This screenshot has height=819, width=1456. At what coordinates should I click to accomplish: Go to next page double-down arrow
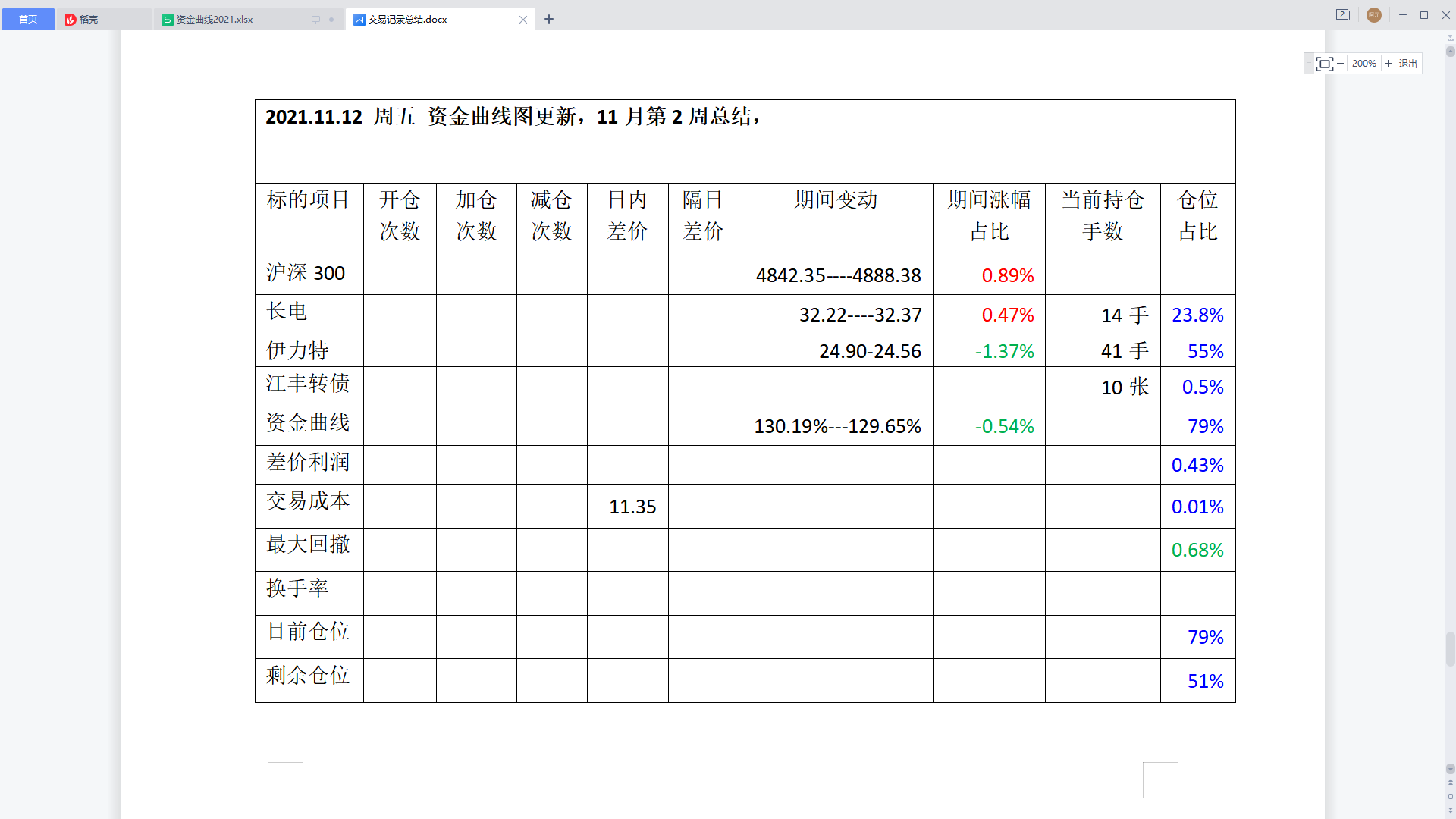[1450, 810]
